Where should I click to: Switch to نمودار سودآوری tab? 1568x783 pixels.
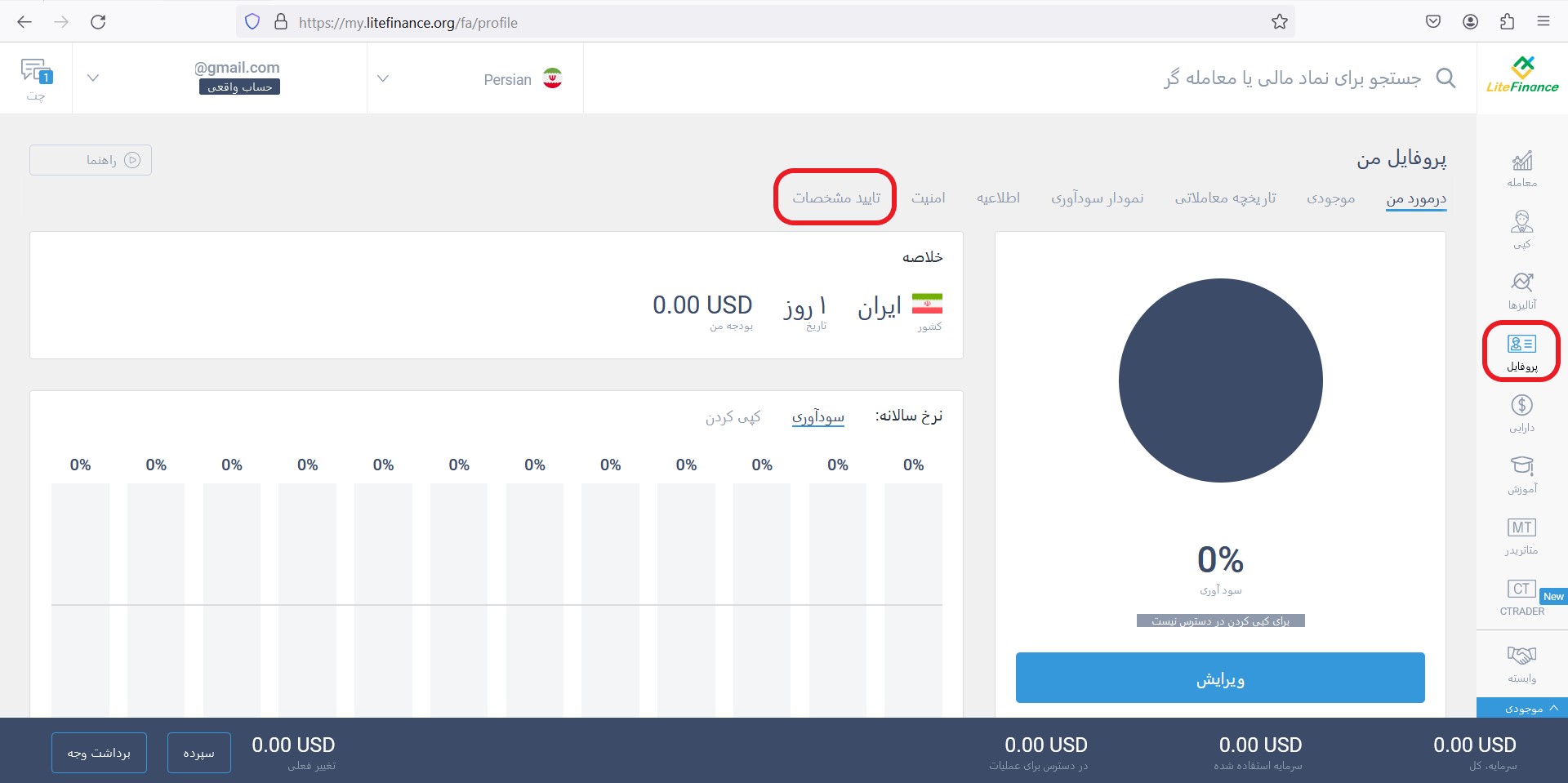pyautogui.click(x=1098, y=198)
